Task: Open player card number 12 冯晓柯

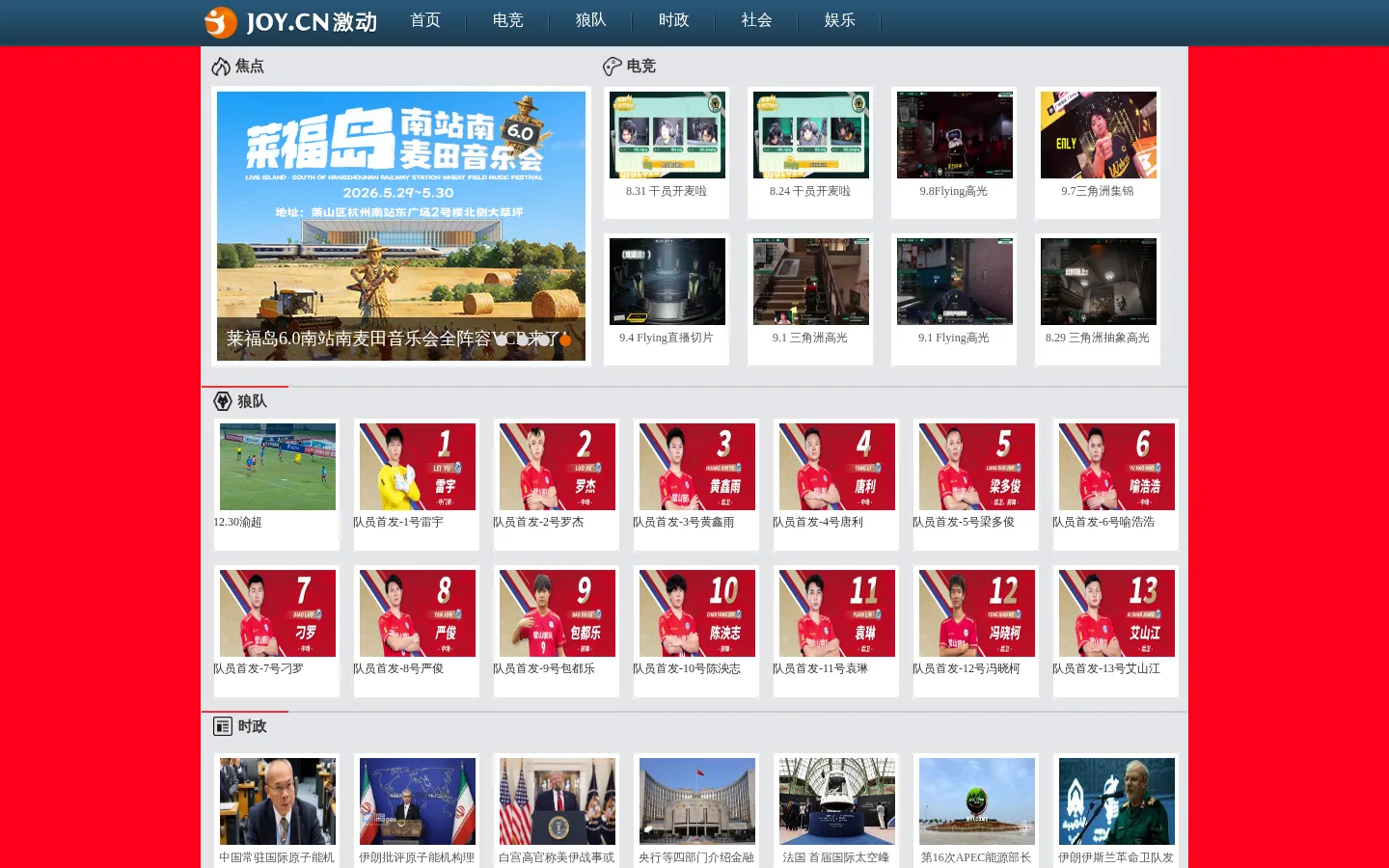Action: click(x=977, y=613)
